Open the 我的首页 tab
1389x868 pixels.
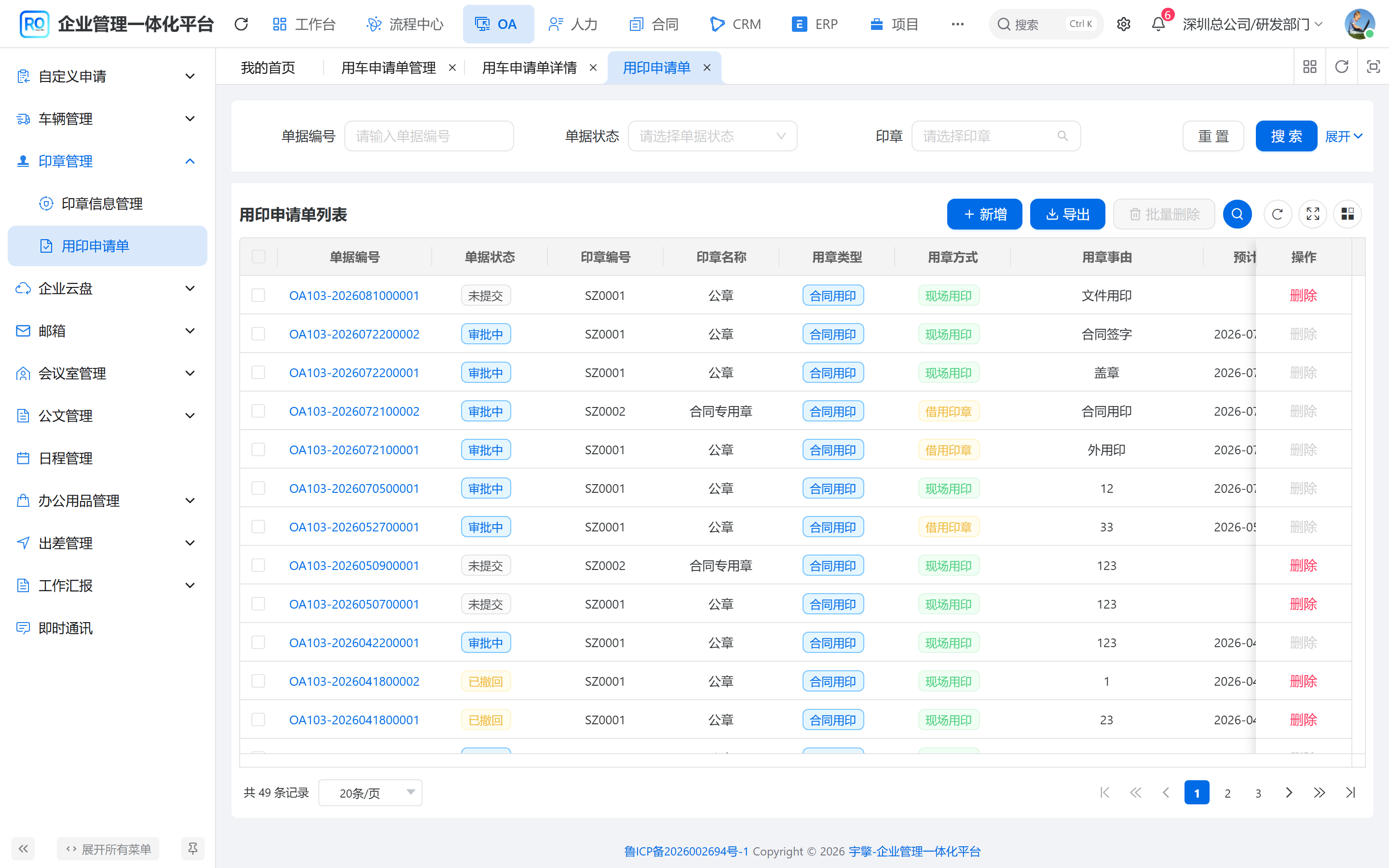coord(268,68)
